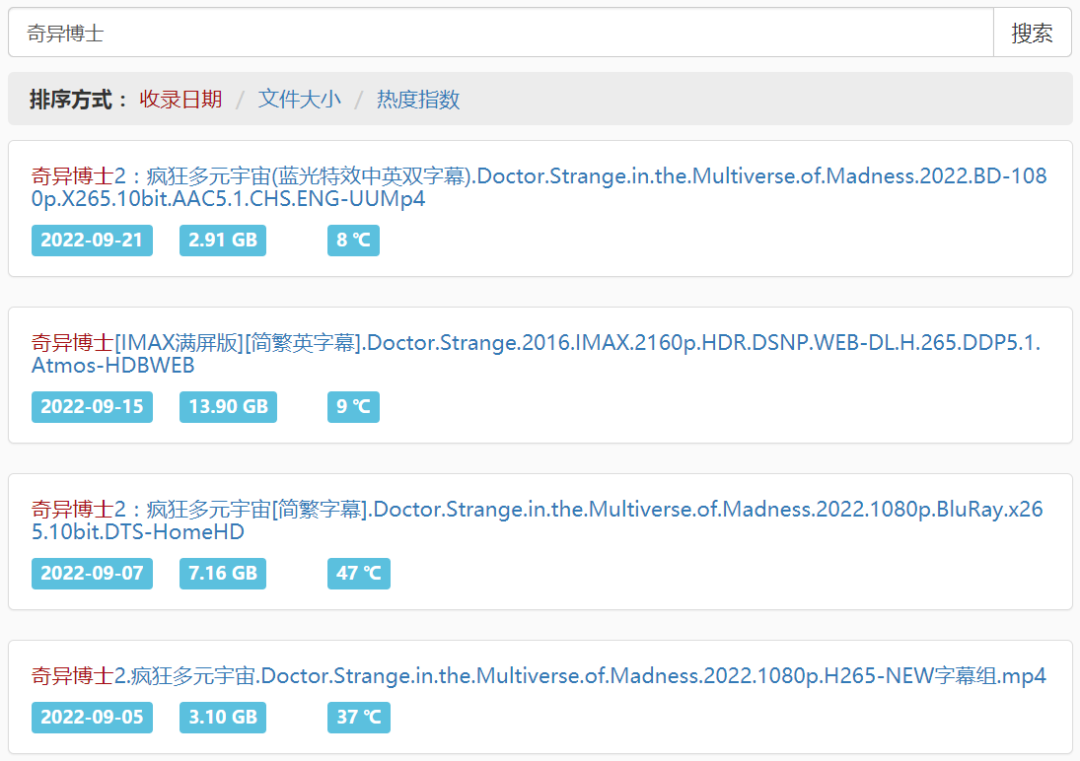Open the BluRay x265 DTS-HomeHD result

tap(537, 521)
